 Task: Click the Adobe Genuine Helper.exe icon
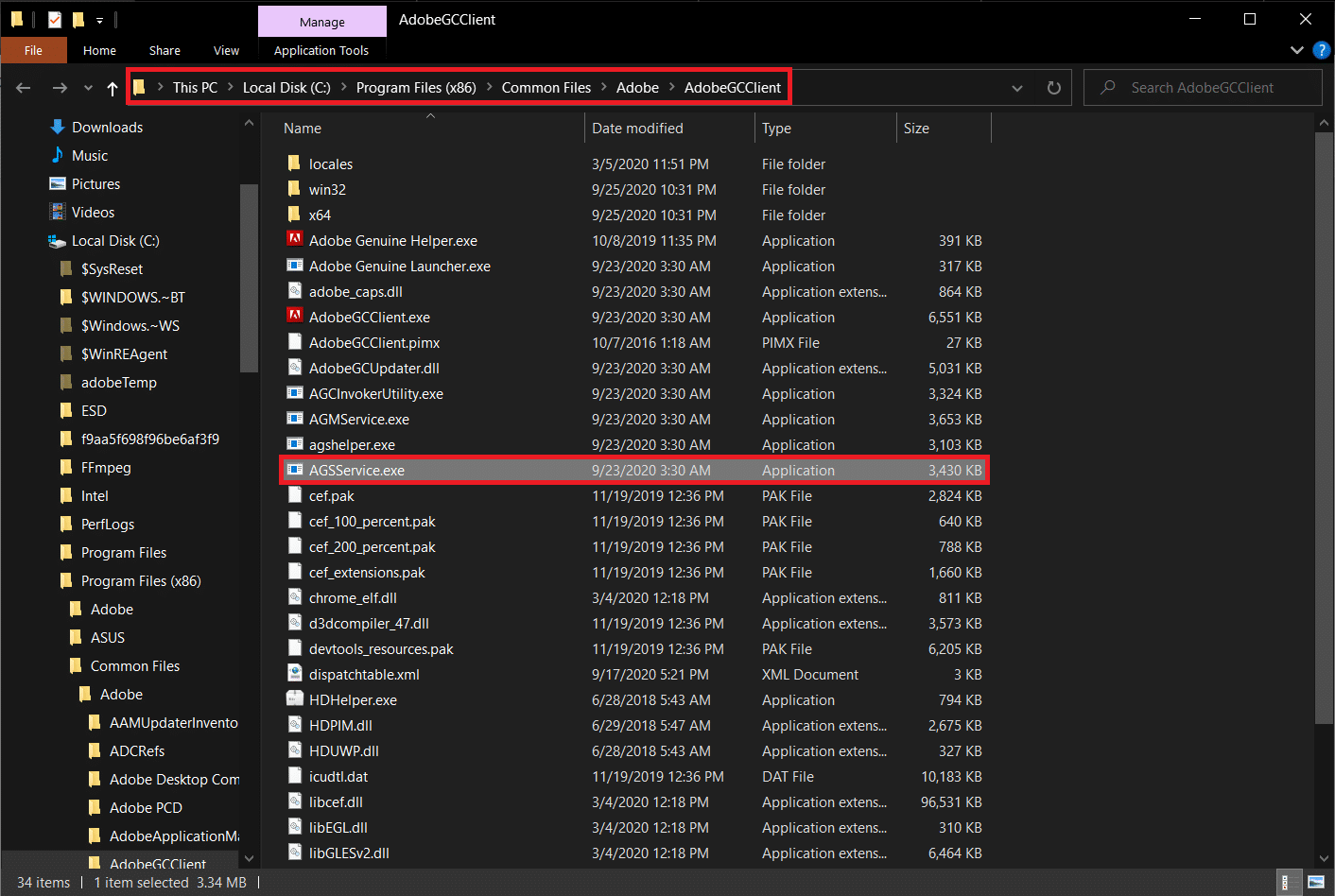pos(295,240)
